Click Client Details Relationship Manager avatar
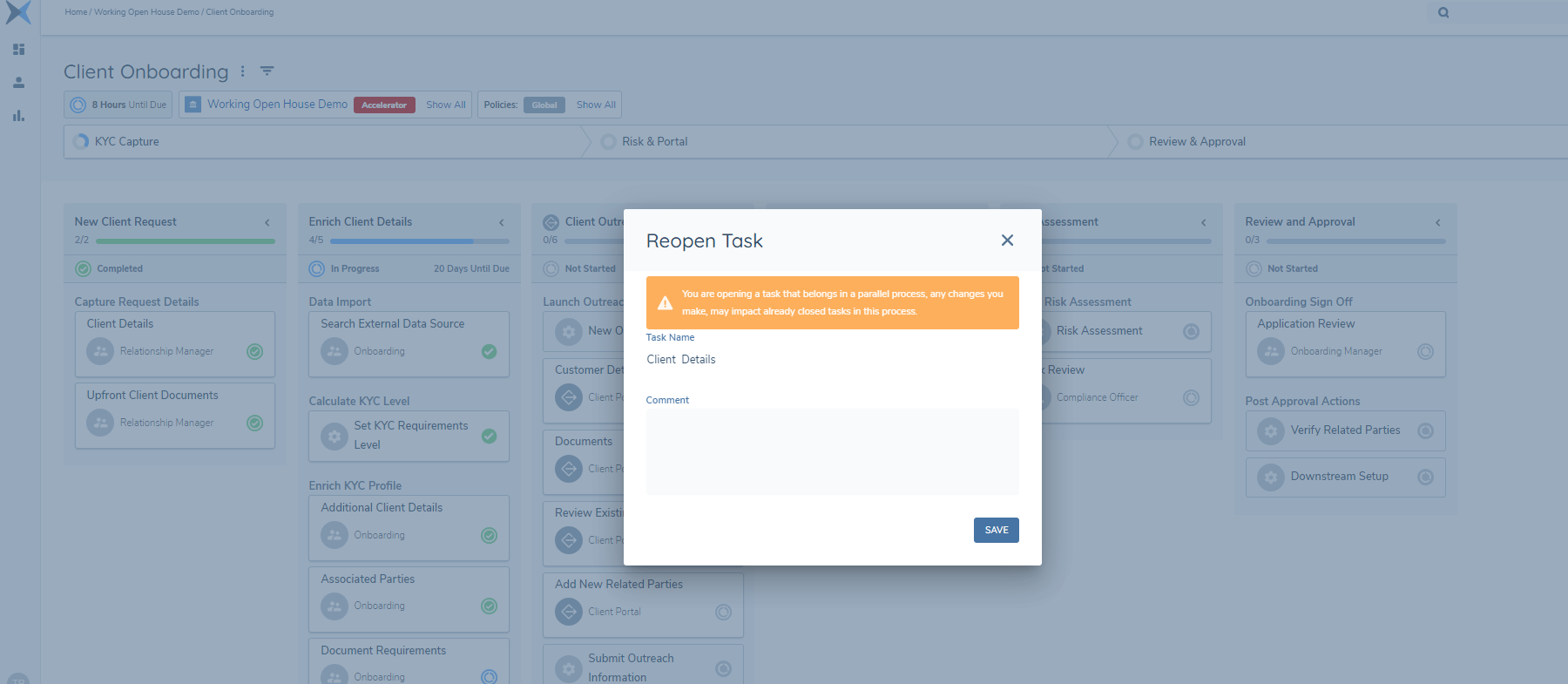Image resolution: width=1568 pixels, height=684 pixels. (100, 351)
